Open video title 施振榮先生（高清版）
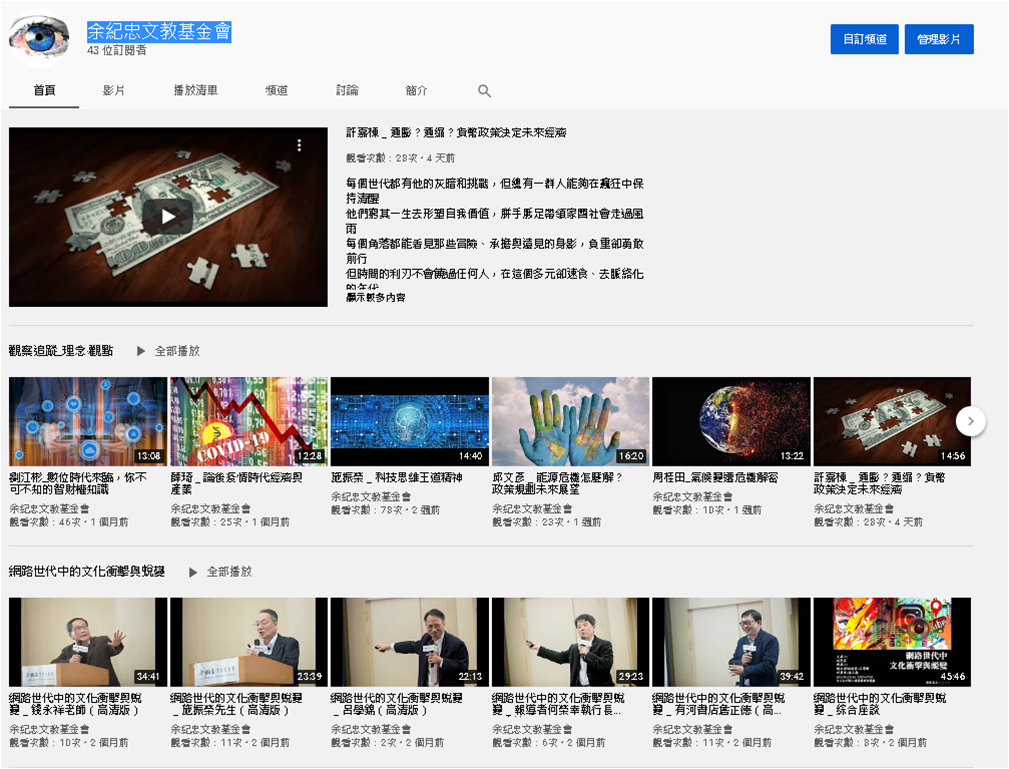The width and height of the screenshot is (1009, 769). (x=236, y=704)
